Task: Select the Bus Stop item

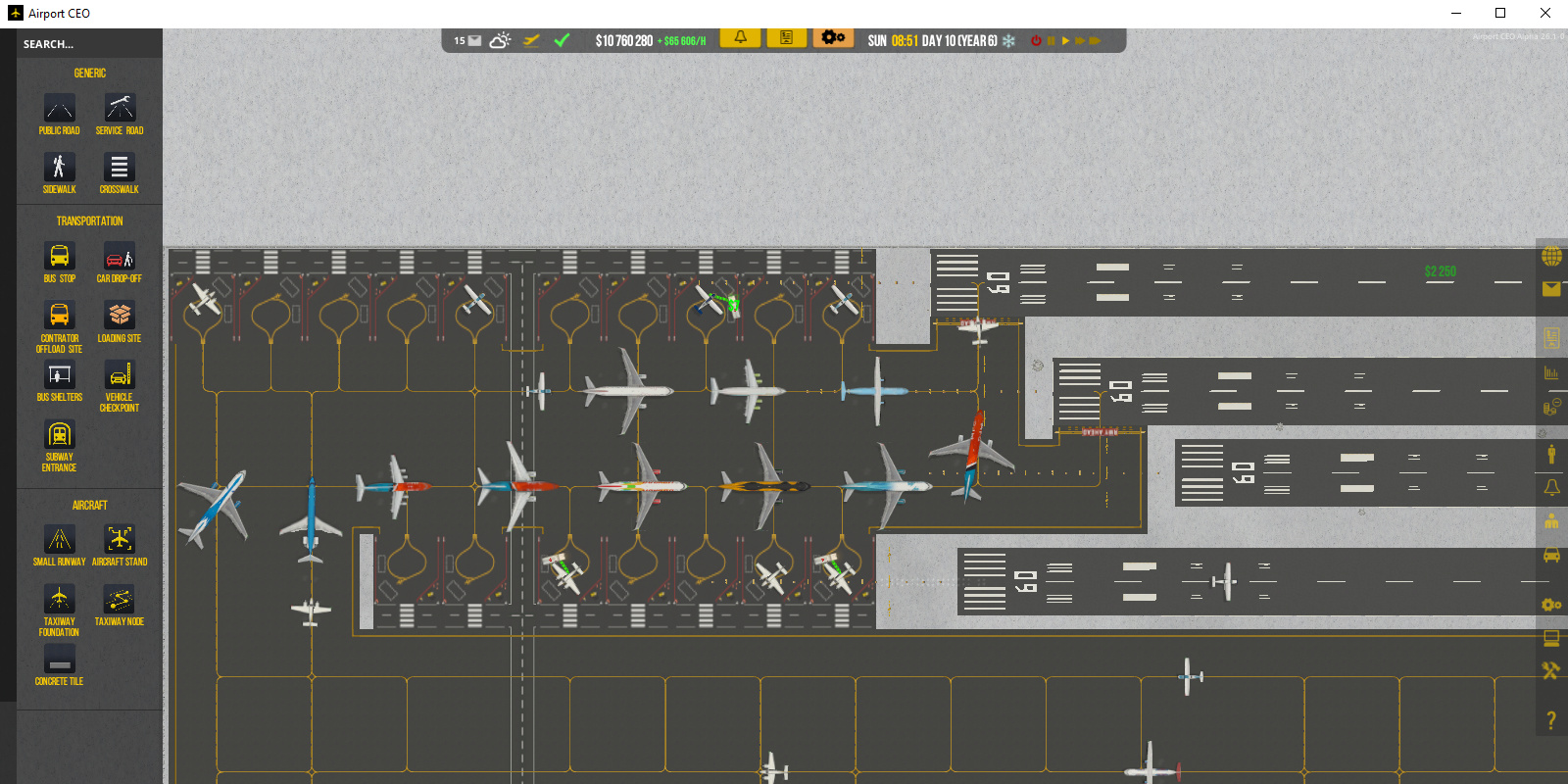Action: (x=59, y=257)
